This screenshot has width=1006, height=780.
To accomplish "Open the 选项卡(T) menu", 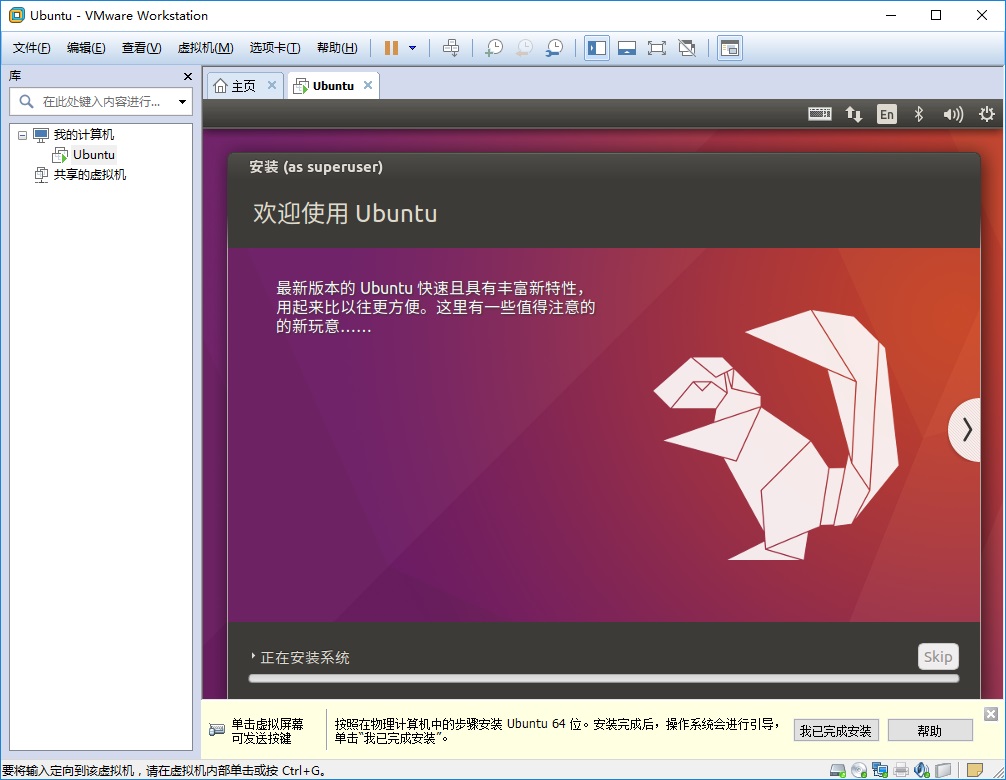I will pos(275,48).
